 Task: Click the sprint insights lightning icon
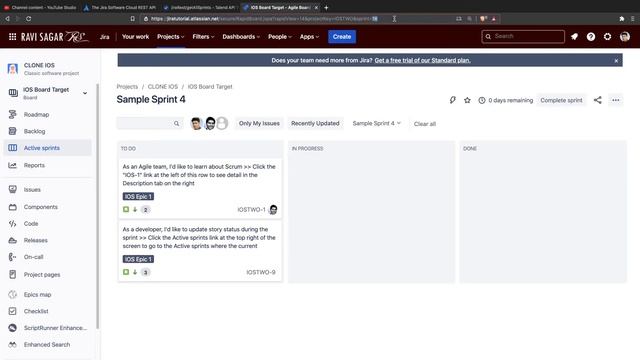click(x=453, y=100)
